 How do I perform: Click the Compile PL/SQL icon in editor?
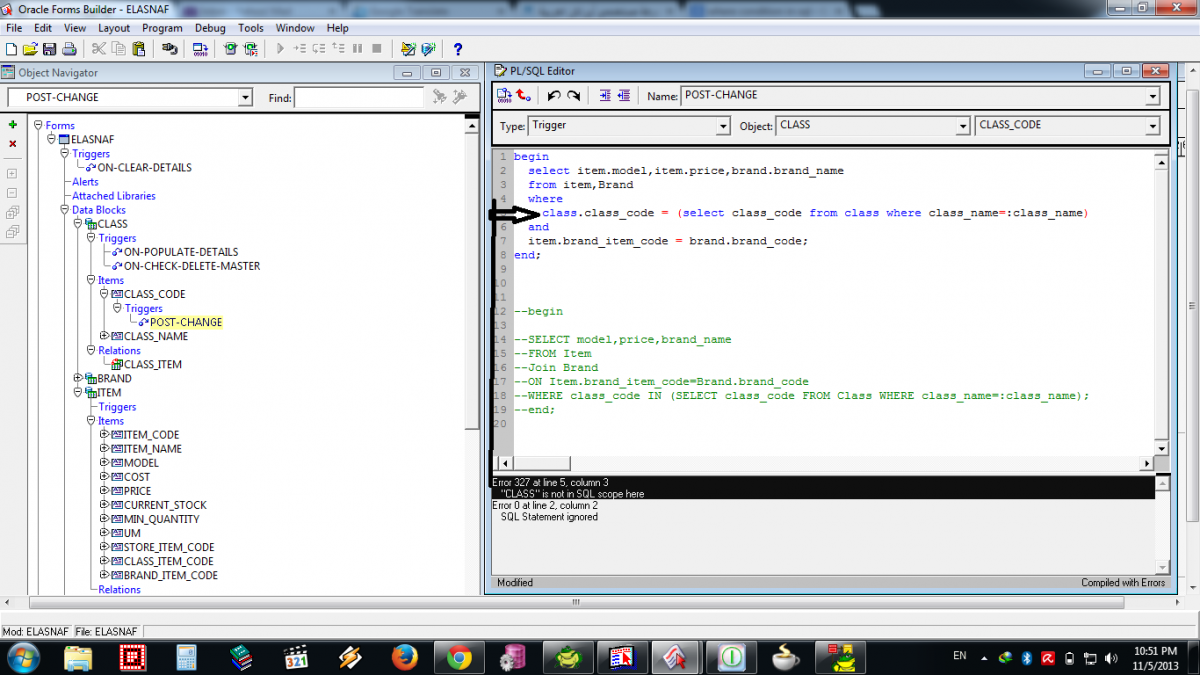click(x=505, y=95)
